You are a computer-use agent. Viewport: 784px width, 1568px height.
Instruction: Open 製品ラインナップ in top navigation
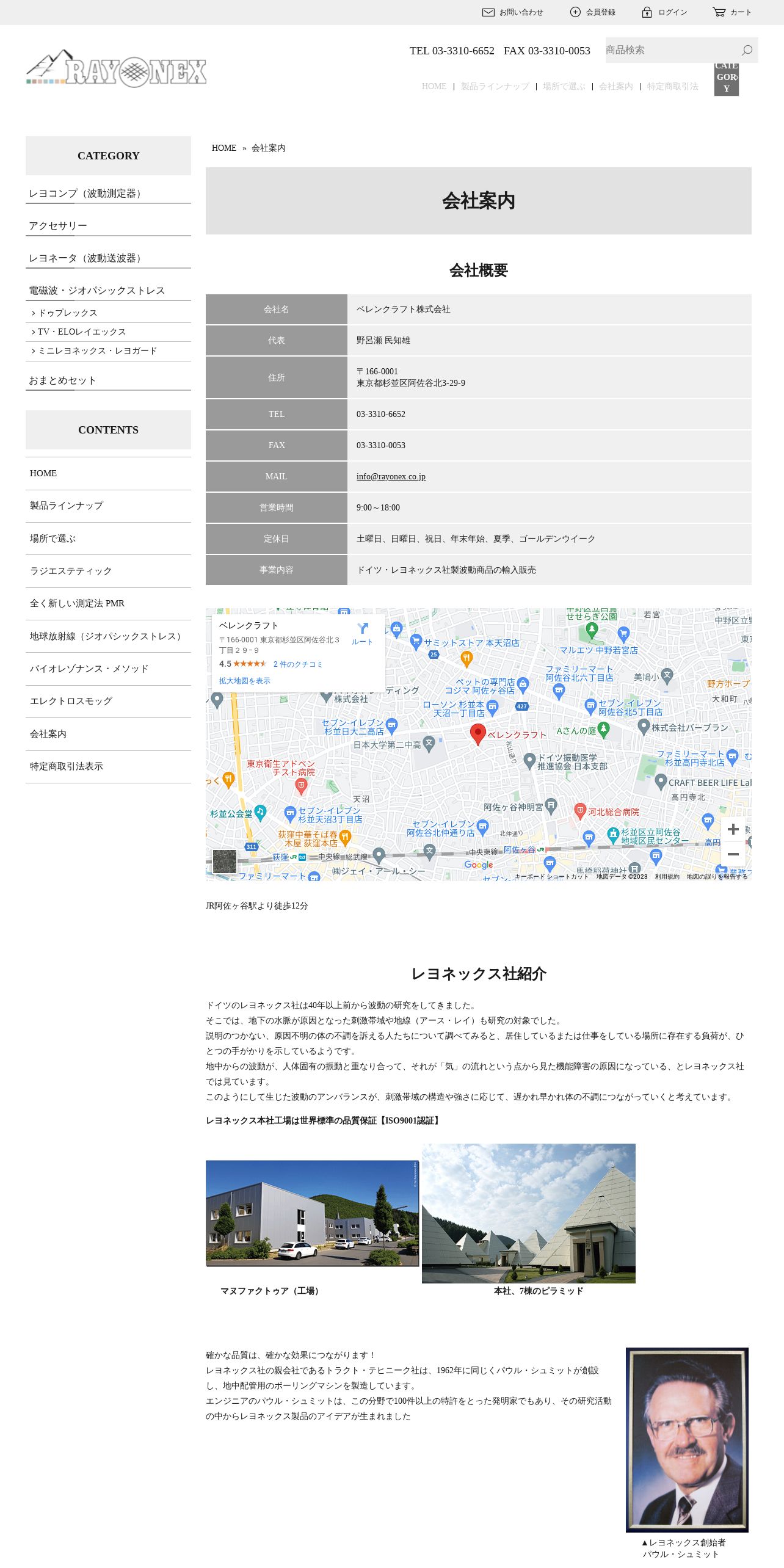(x=495, y=86)
